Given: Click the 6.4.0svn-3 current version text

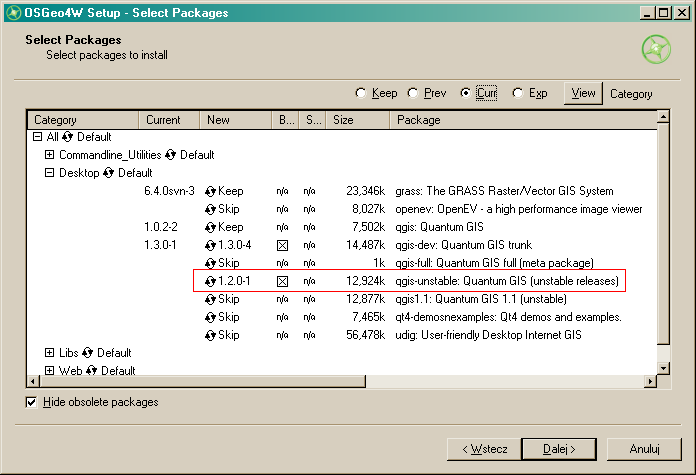Looking at the screenshot, I should pyautogui.click(x=169, y=191).
